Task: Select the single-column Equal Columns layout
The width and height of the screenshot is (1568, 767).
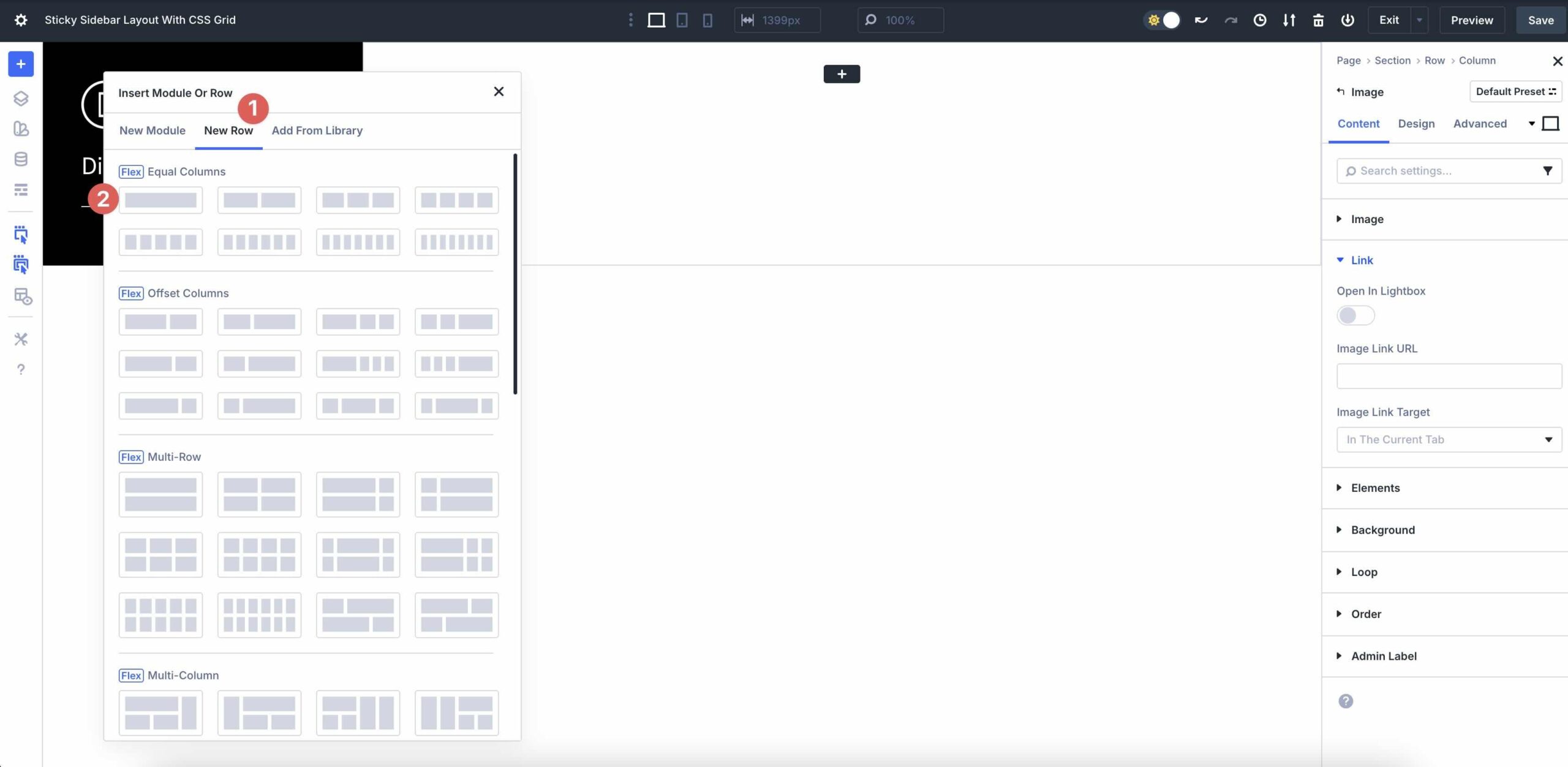Action: (x=160, y=199)
